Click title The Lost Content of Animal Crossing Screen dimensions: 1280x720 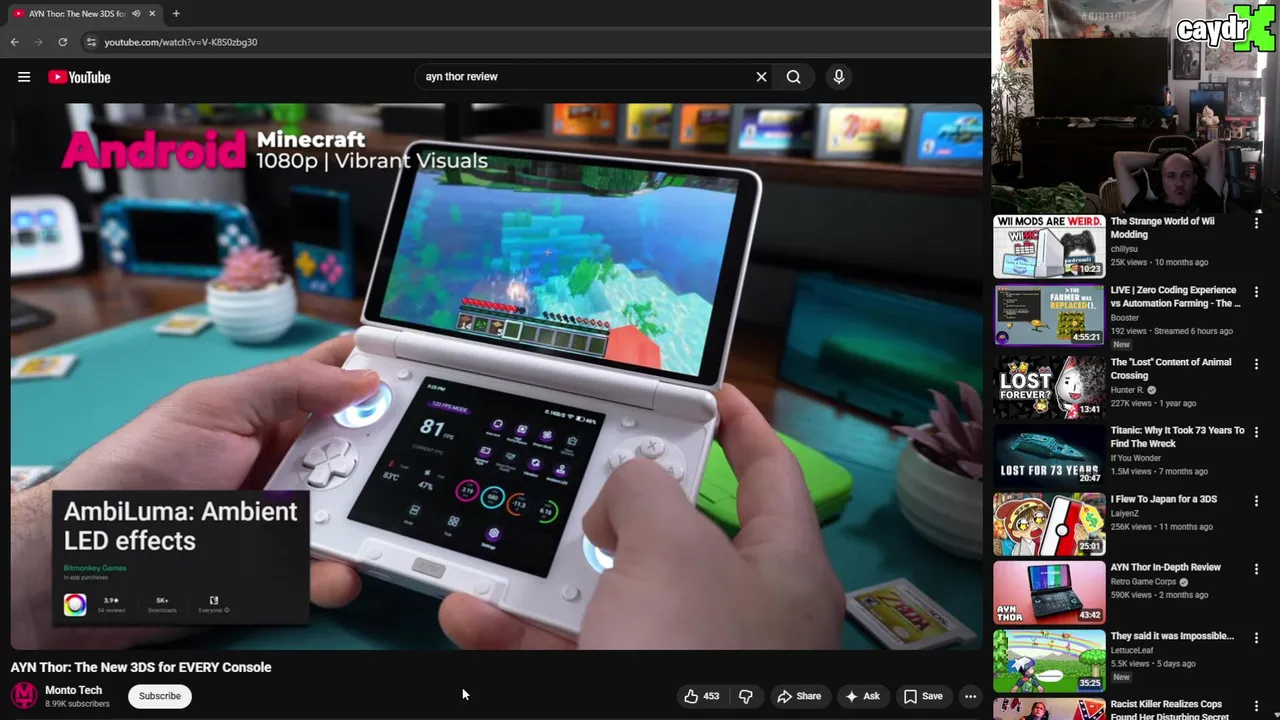click(1171, 369)
